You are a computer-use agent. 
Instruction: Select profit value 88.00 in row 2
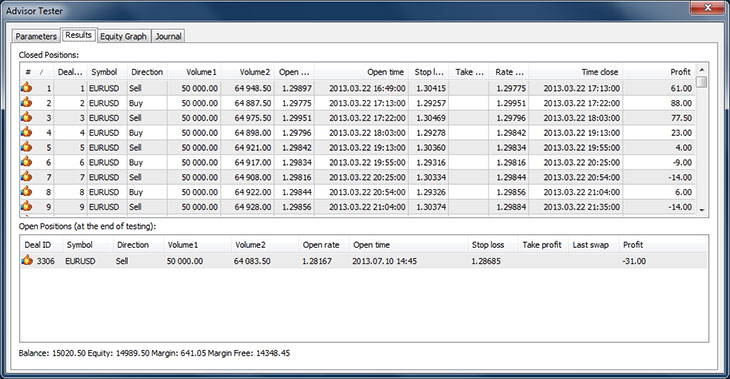coord(682,103)
